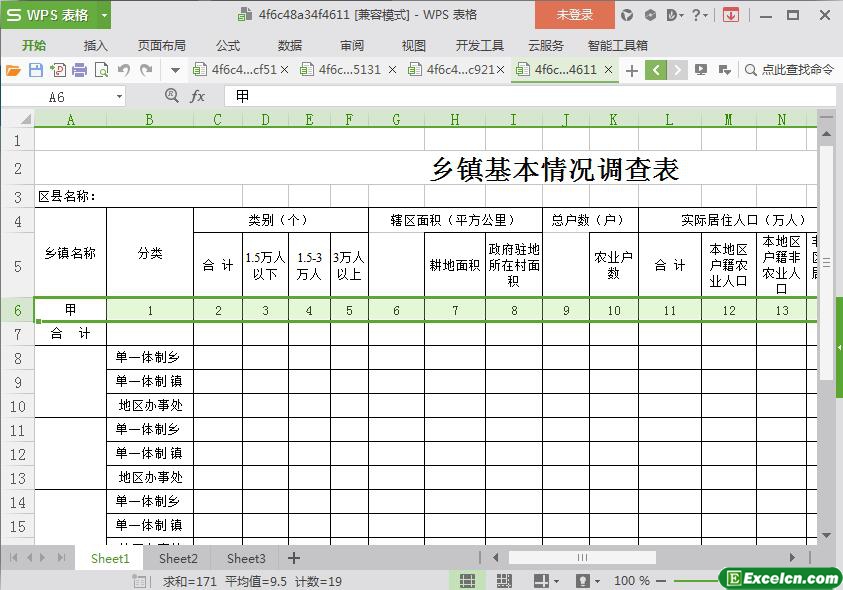Select cell containing 乡镇基本情况调查表 title
The height and width of the screenshot is (590, 843).
[x=555, y=168]
